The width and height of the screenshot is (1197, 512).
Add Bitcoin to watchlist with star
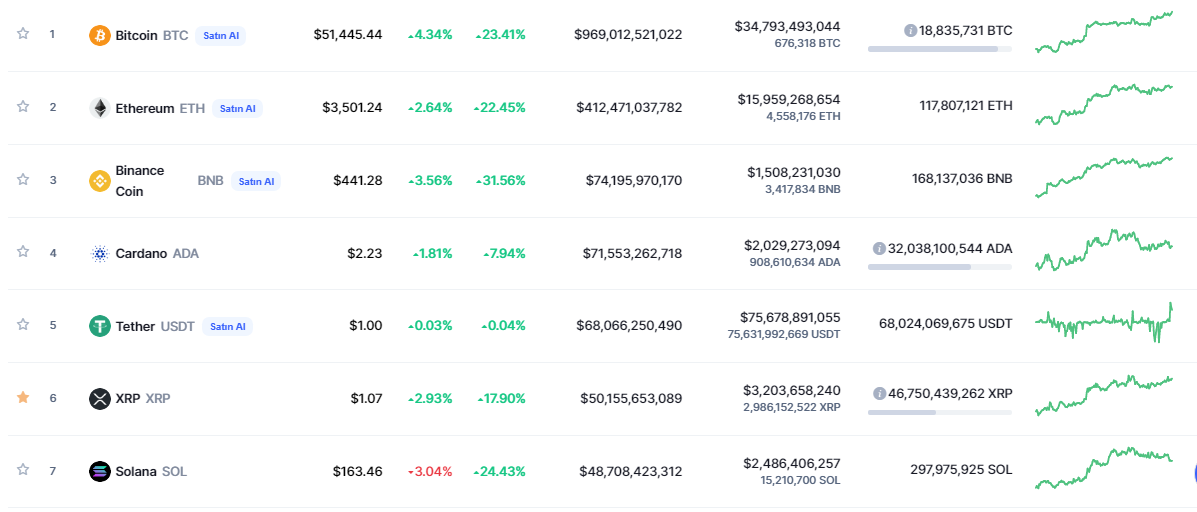[x=23, y=34]
